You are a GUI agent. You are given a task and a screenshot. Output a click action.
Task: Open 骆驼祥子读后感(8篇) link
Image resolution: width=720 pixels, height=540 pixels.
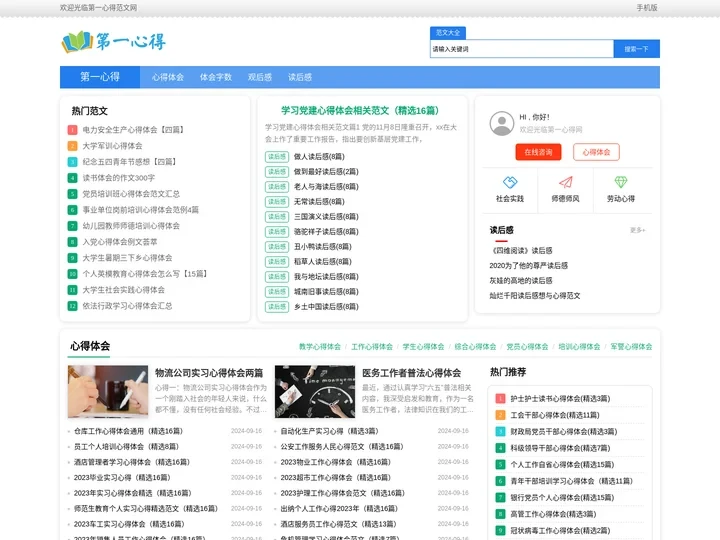point(326,231)
